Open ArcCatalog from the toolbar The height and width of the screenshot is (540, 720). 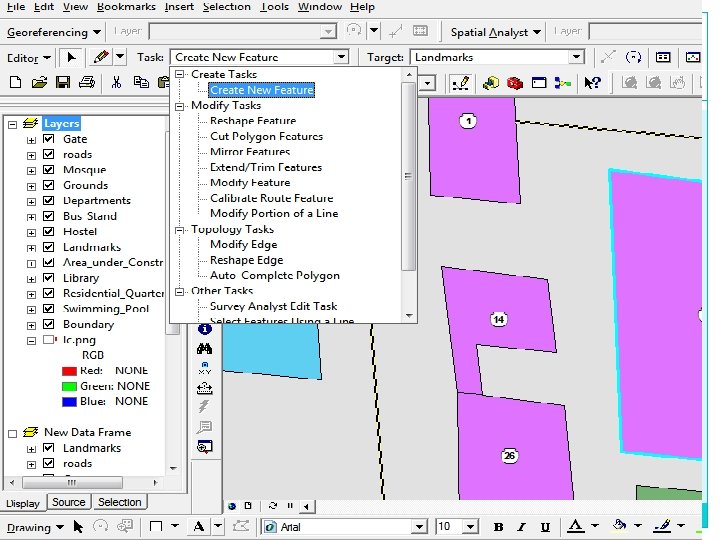coord(491,83)
